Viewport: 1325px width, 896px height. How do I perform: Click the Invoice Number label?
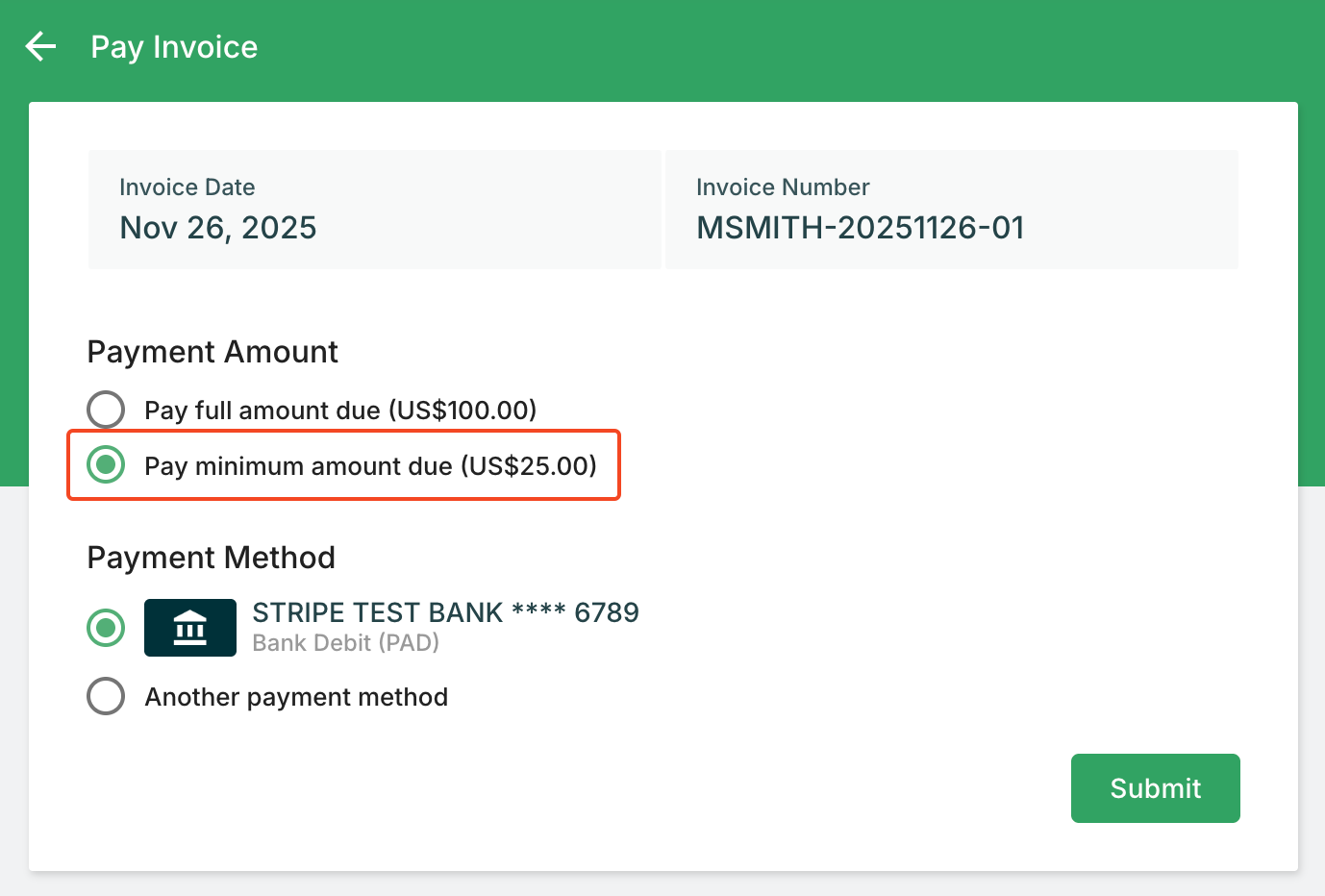pos(783,187)
